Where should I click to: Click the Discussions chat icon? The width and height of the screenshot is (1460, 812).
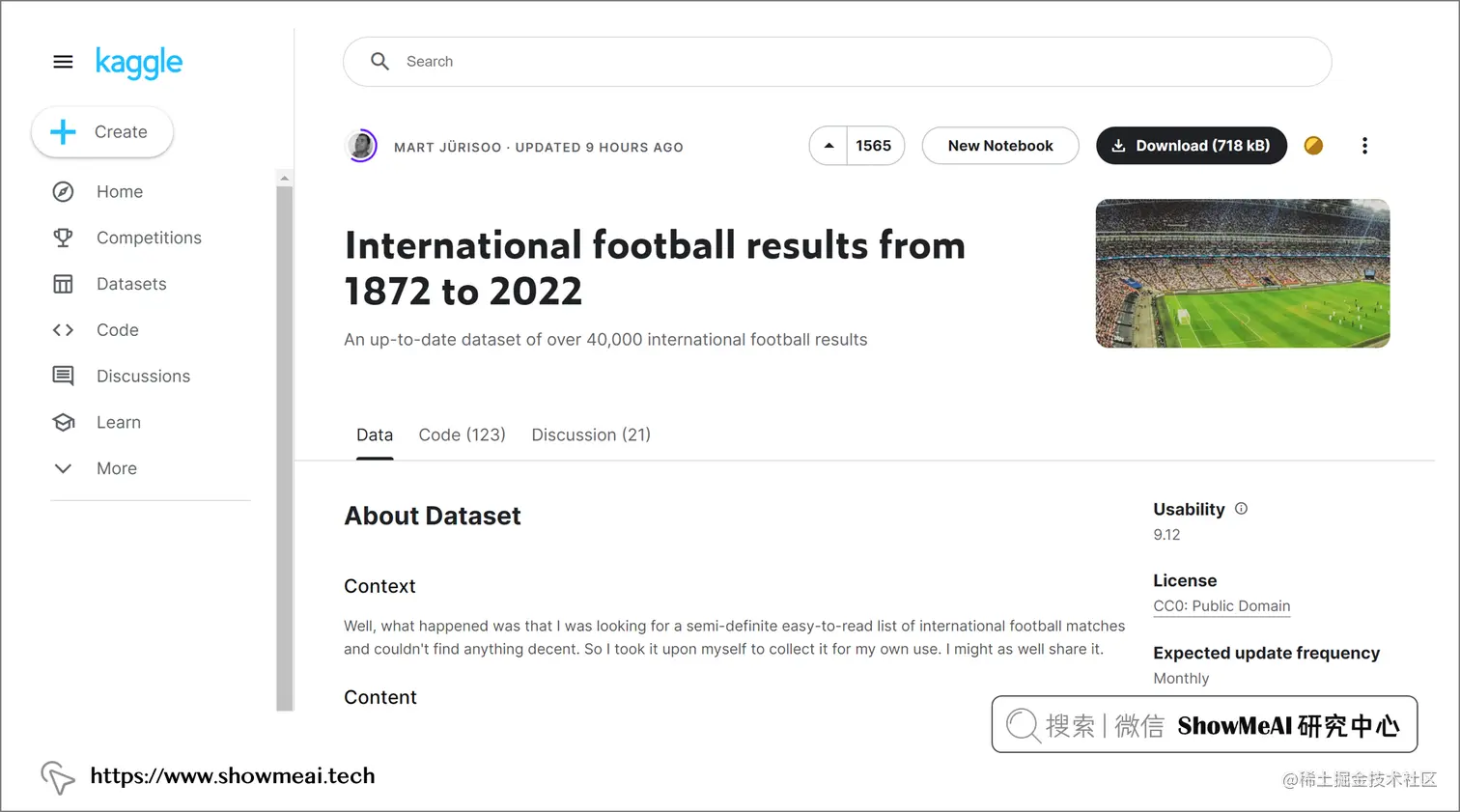[x=63, y=376]
